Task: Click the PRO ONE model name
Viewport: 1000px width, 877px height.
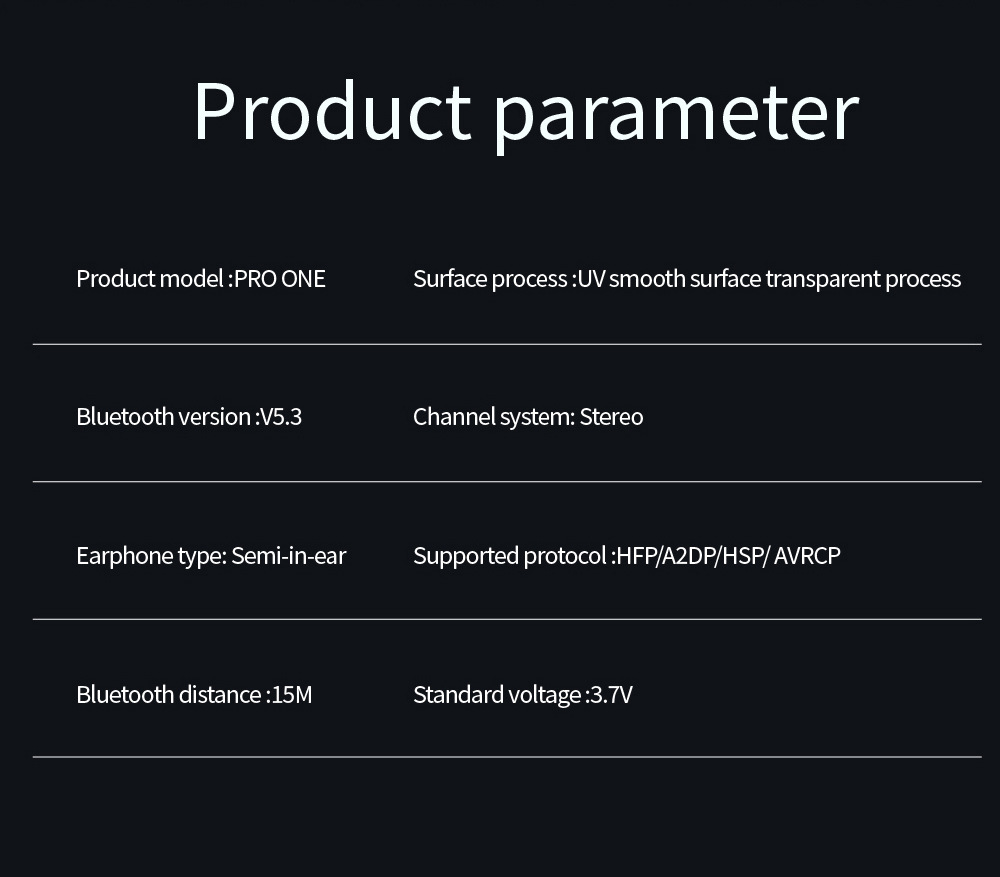Action: click(x=280, y=278)
